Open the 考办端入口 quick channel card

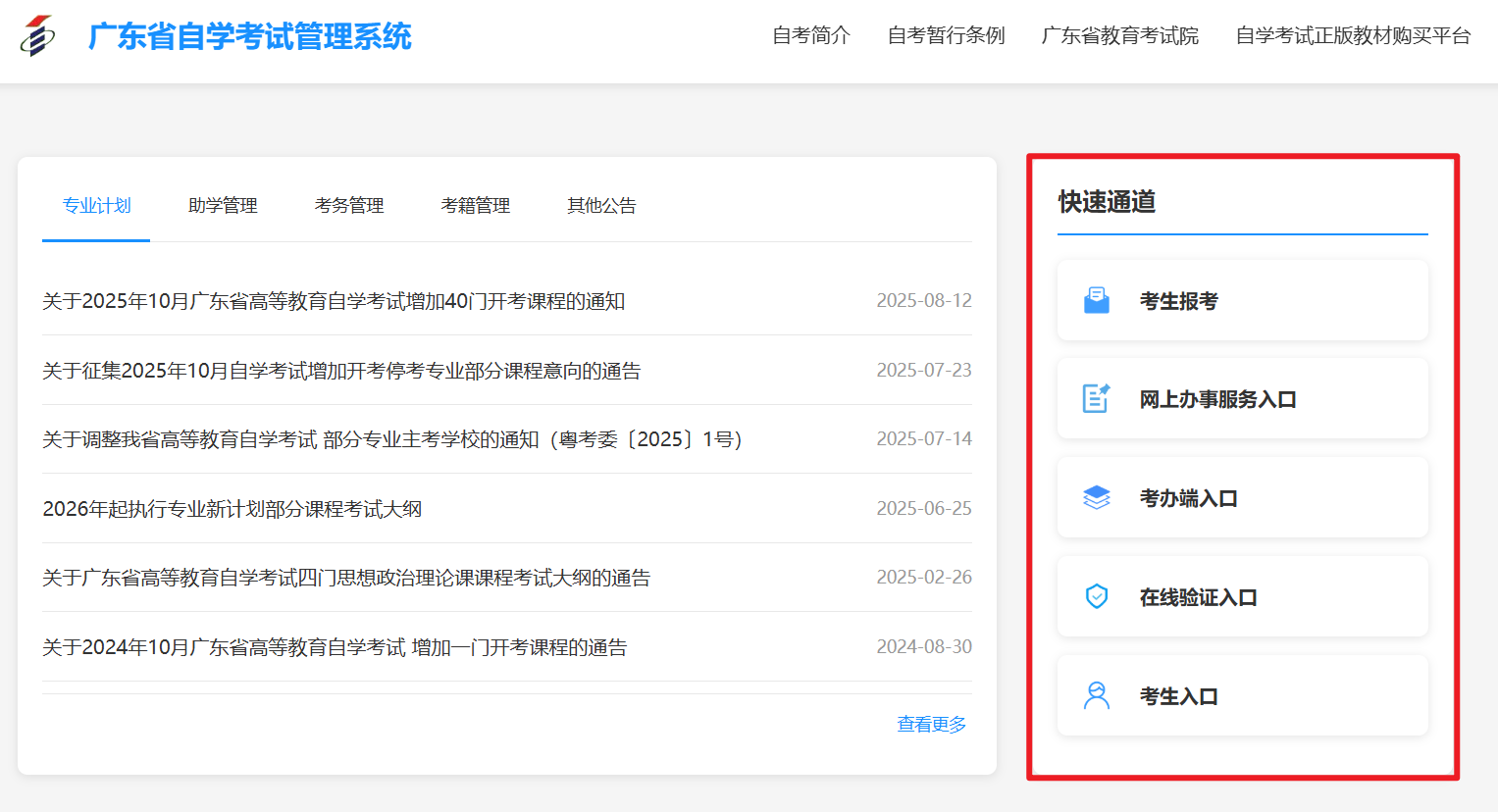point(1241,496)
